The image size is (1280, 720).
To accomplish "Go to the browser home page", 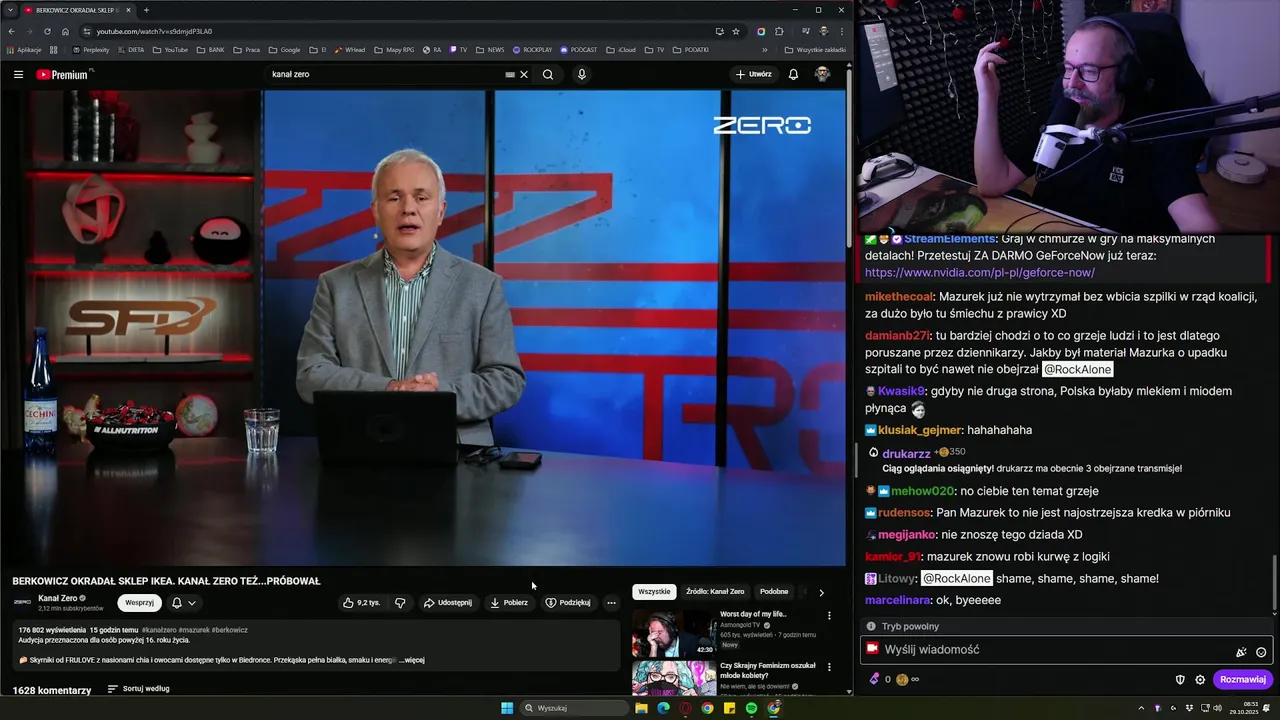I will tap(65, 31).
